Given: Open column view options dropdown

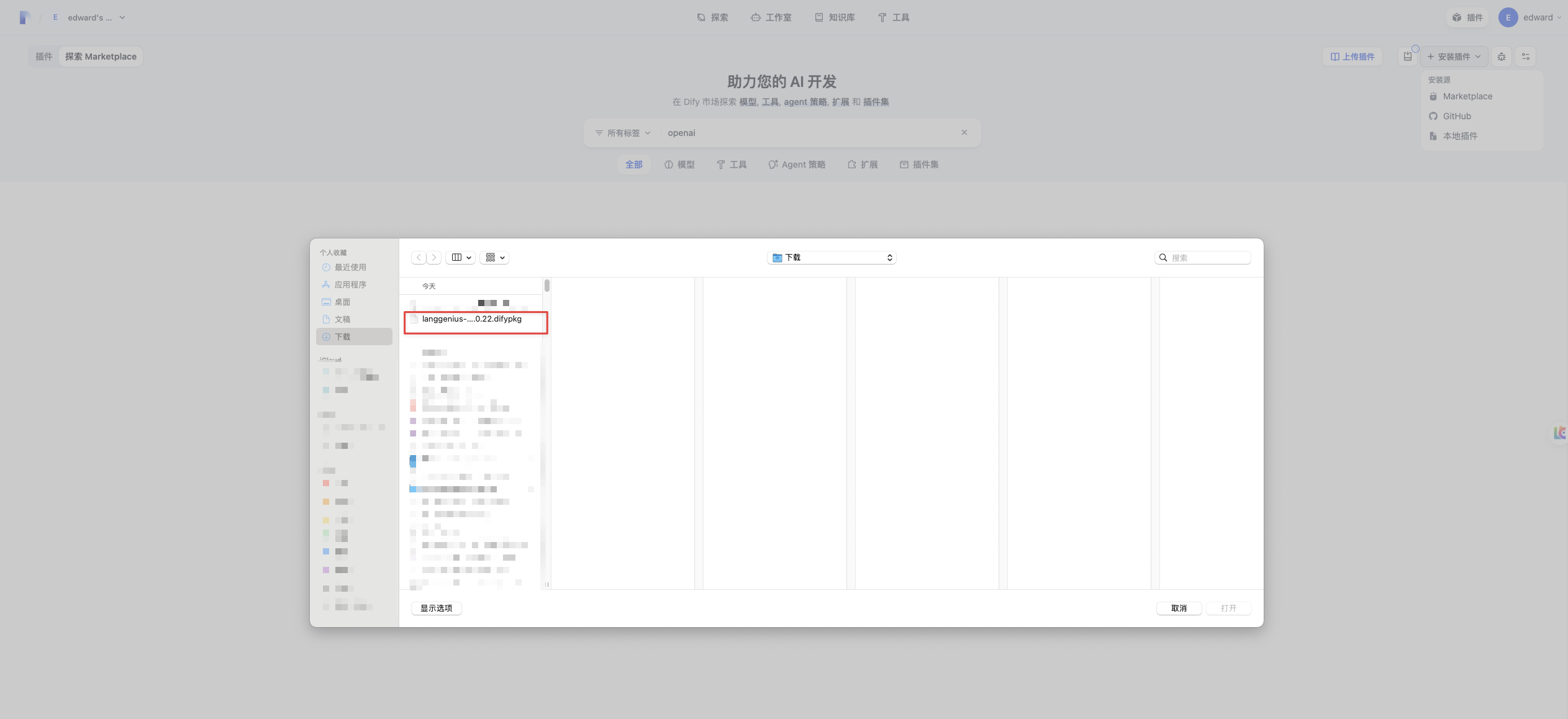Looking at the screenshot, I should tap(461, 258).
